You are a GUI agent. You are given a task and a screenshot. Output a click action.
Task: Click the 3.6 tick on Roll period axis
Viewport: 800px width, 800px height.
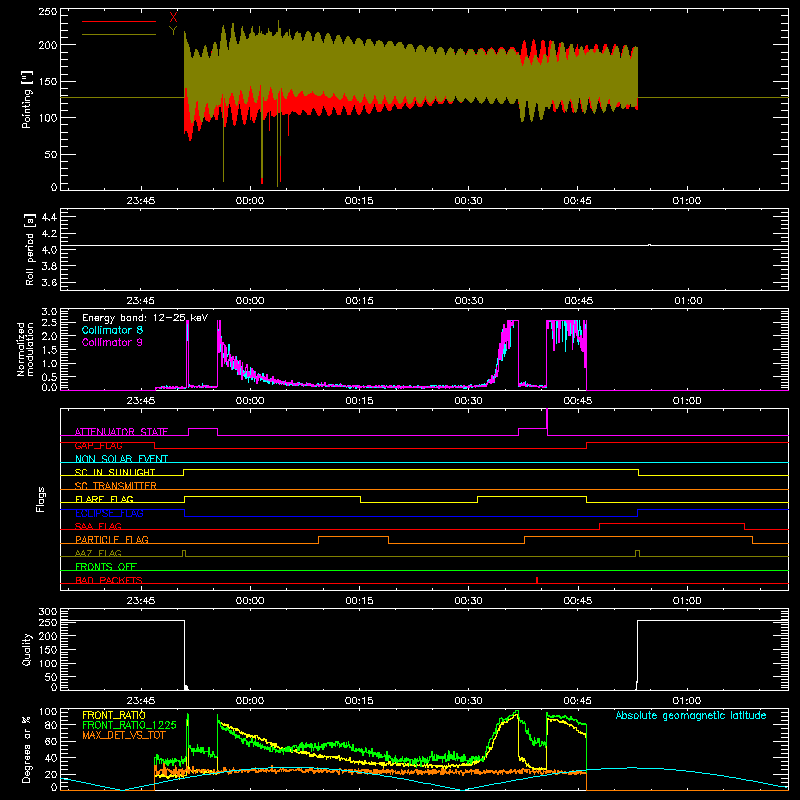click(x=49, y=283)
